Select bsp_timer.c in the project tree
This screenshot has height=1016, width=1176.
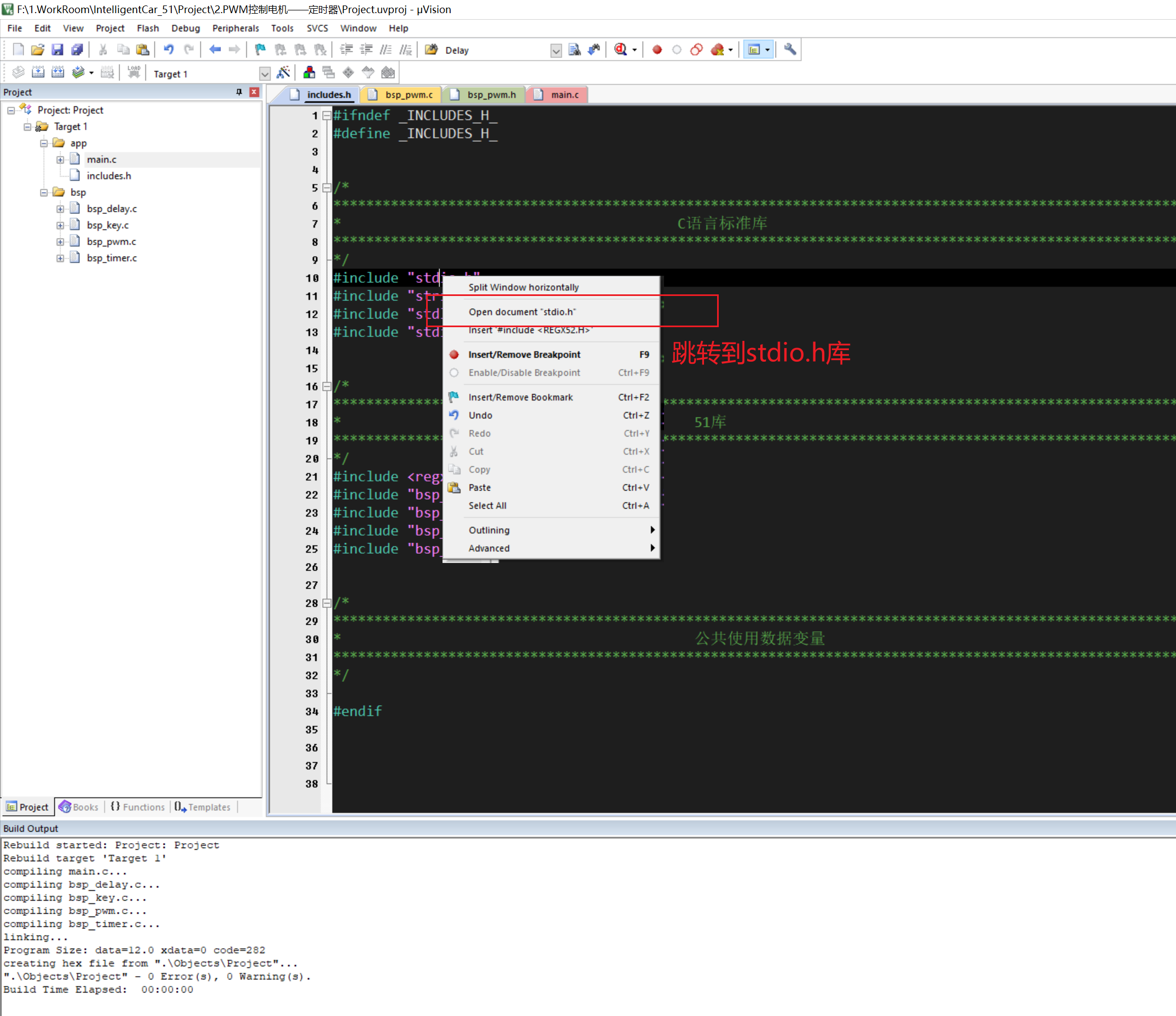(112, 259)
